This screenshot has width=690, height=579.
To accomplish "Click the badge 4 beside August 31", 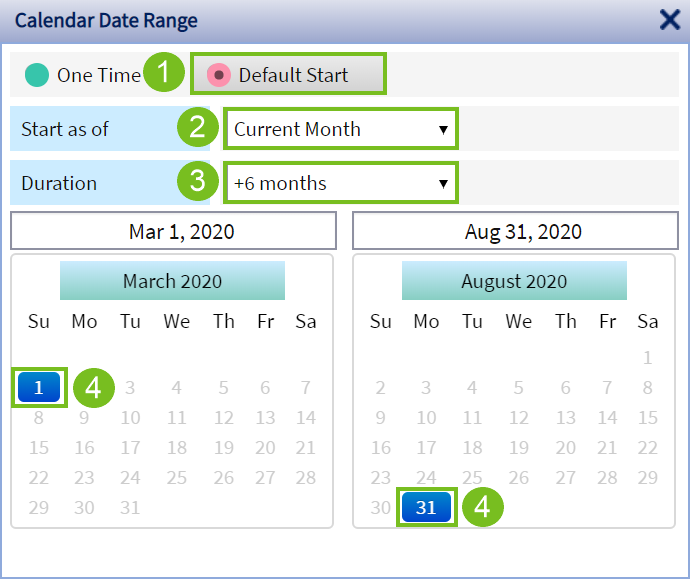I will pyautogui.click(x=481, y=507).
